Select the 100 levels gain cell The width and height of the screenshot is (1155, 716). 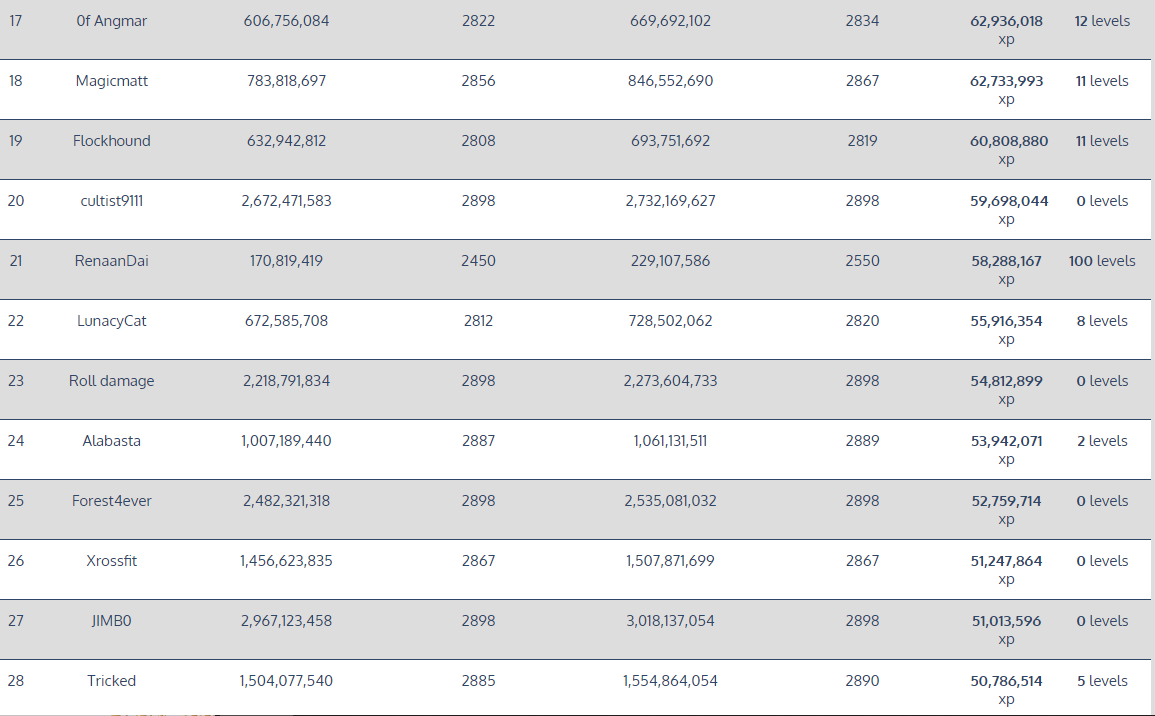[1101, 261]
